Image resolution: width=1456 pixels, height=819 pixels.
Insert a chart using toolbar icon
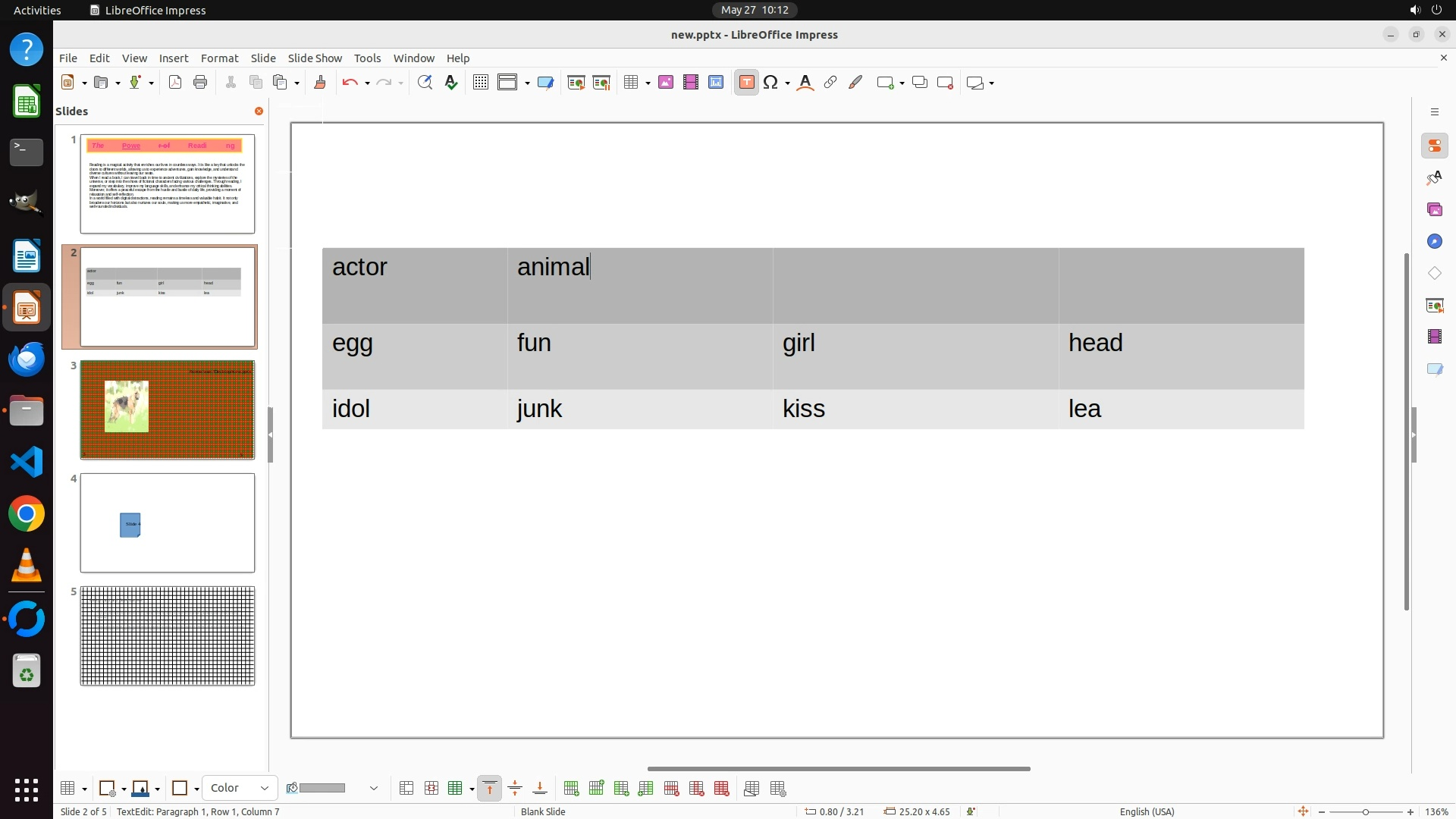point(716,83)
